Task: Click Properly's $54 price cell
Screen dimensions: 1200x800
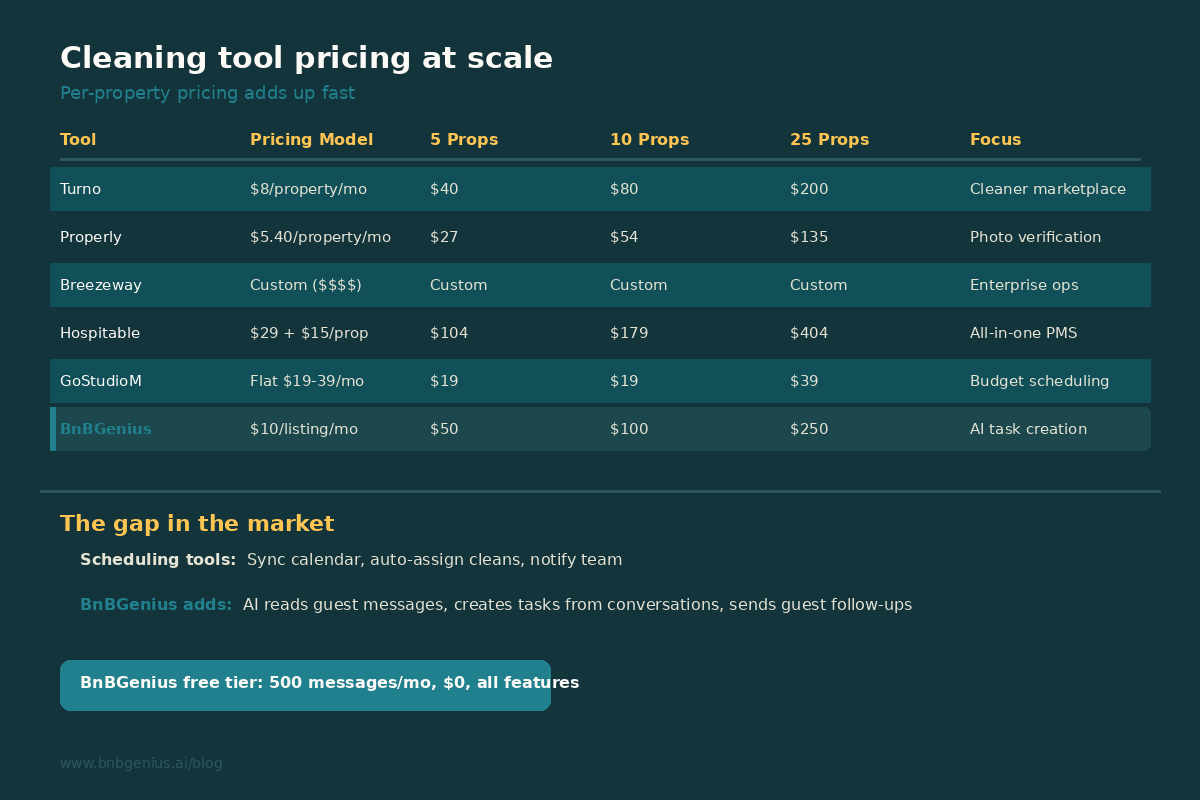Action: (x=624, y=237)
